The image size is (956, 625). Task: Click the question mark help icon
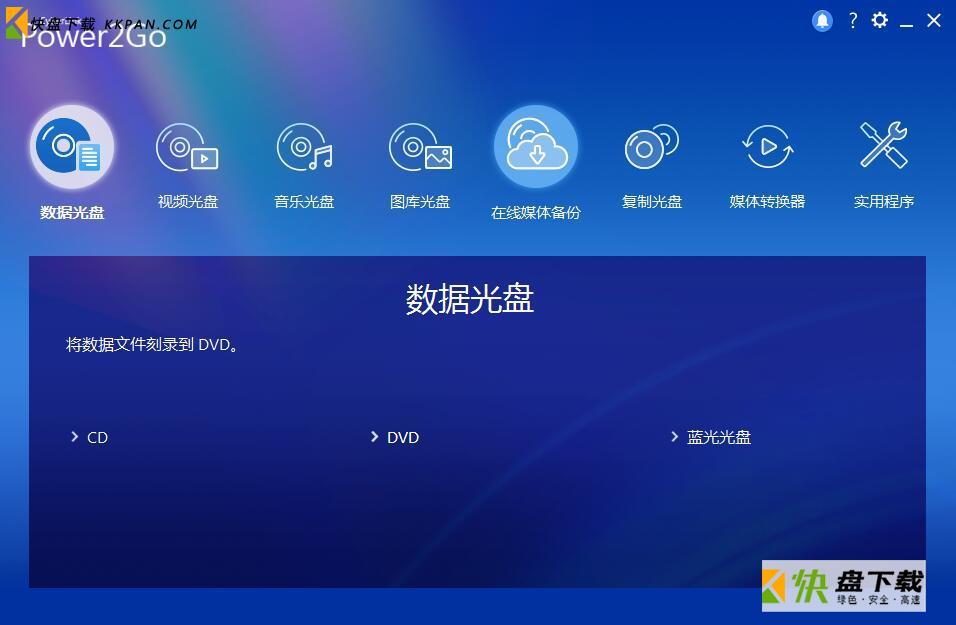[853, 21]
